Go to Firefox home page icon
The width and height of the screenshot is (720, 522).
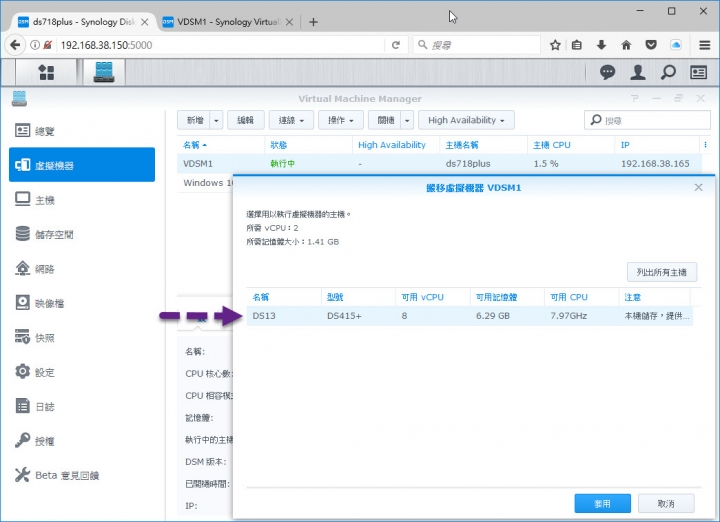click(x=626, y=45)
